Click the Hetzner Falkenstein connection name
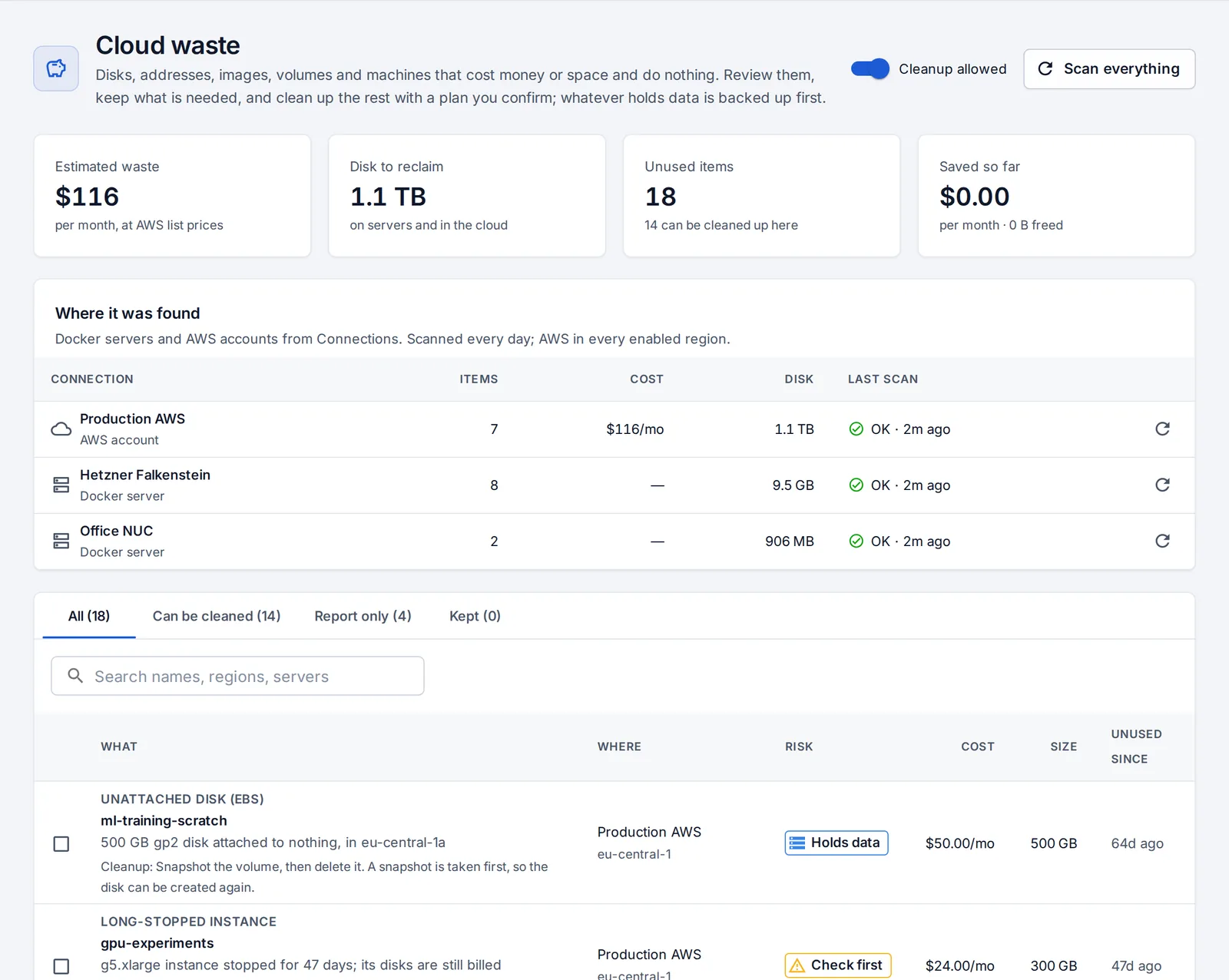1229x980 pixels. click(x=145, y=475)
